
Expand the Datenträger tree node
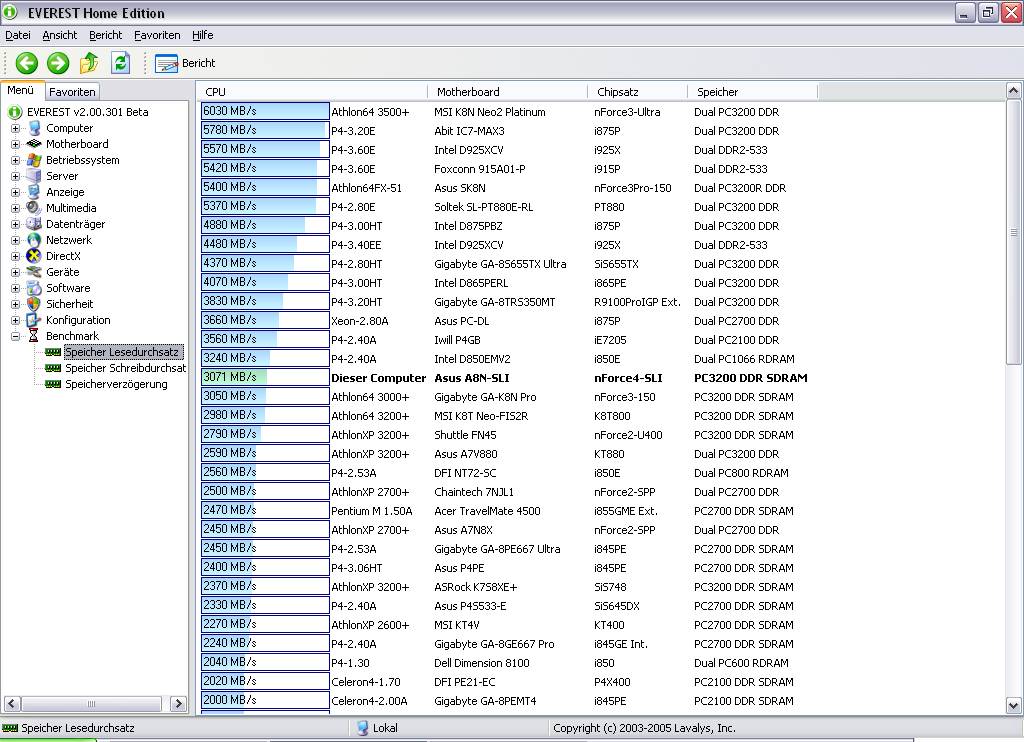pos(16,224)
